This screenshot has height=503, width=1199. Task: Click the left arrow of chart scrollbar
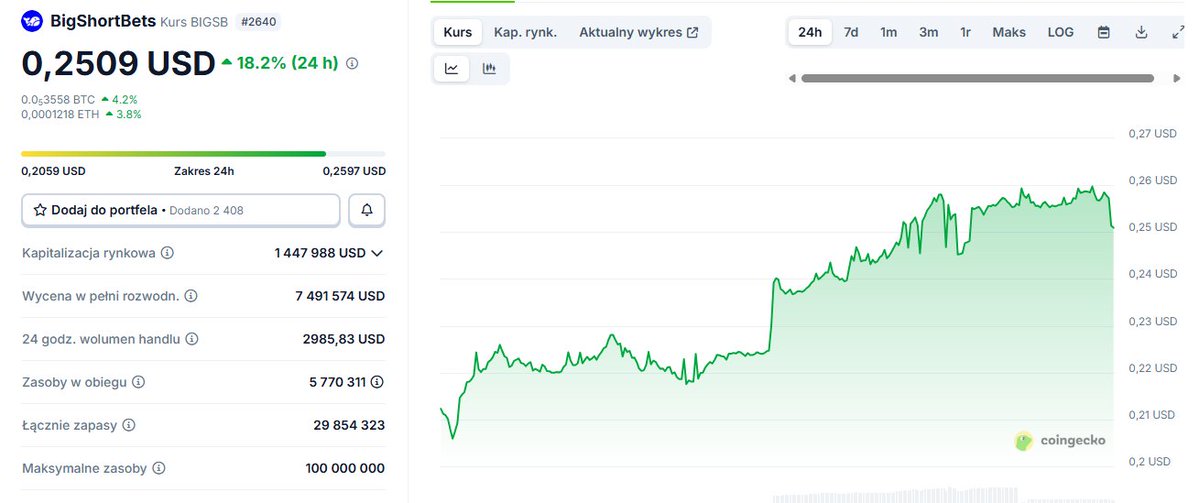tap(792, 78)
